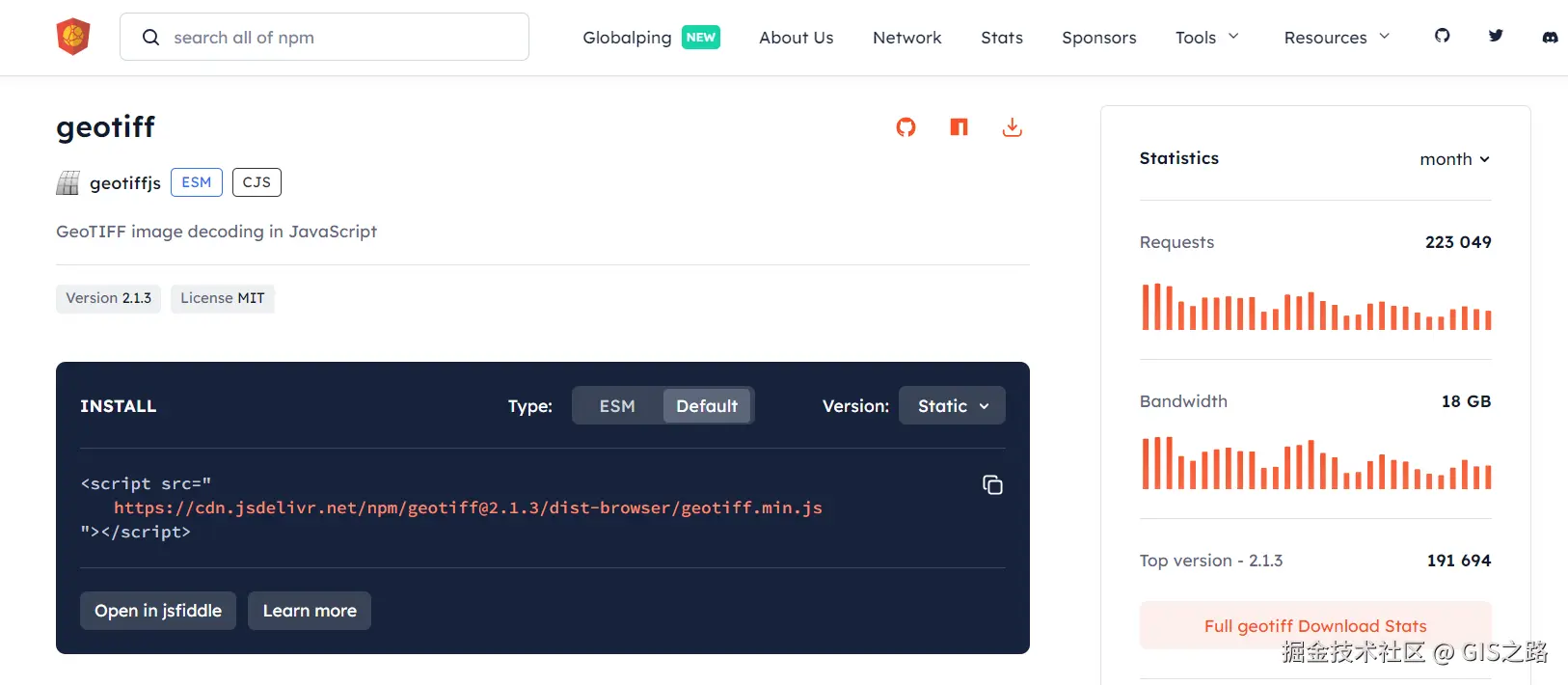Open the Sponsors page

coord(1099,38)
